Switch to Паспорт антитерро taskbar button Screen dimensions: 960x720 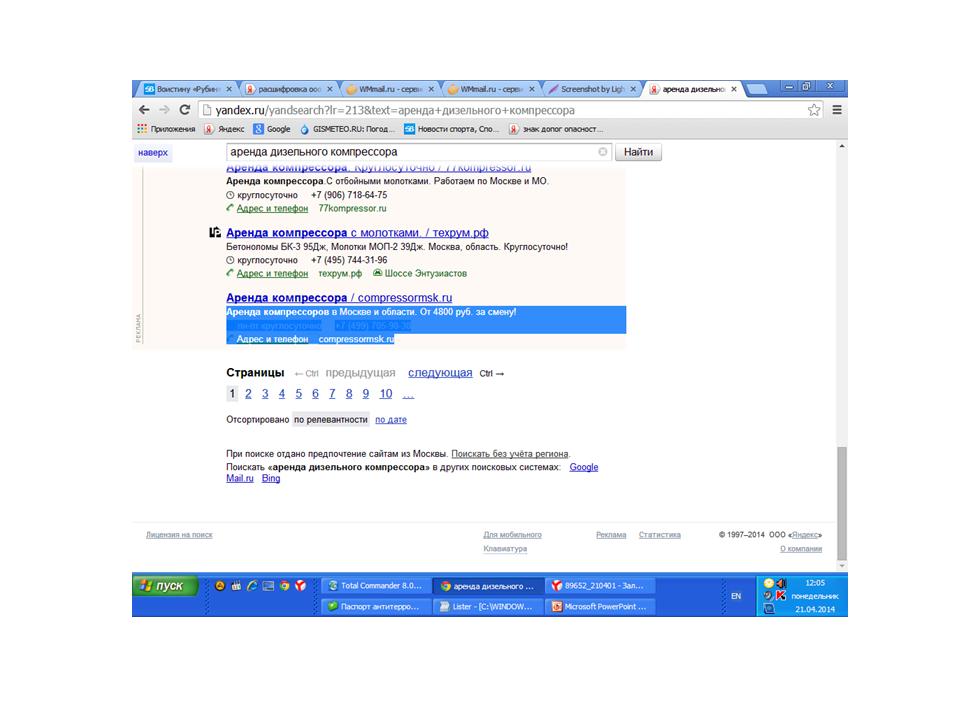pos(376,606)
